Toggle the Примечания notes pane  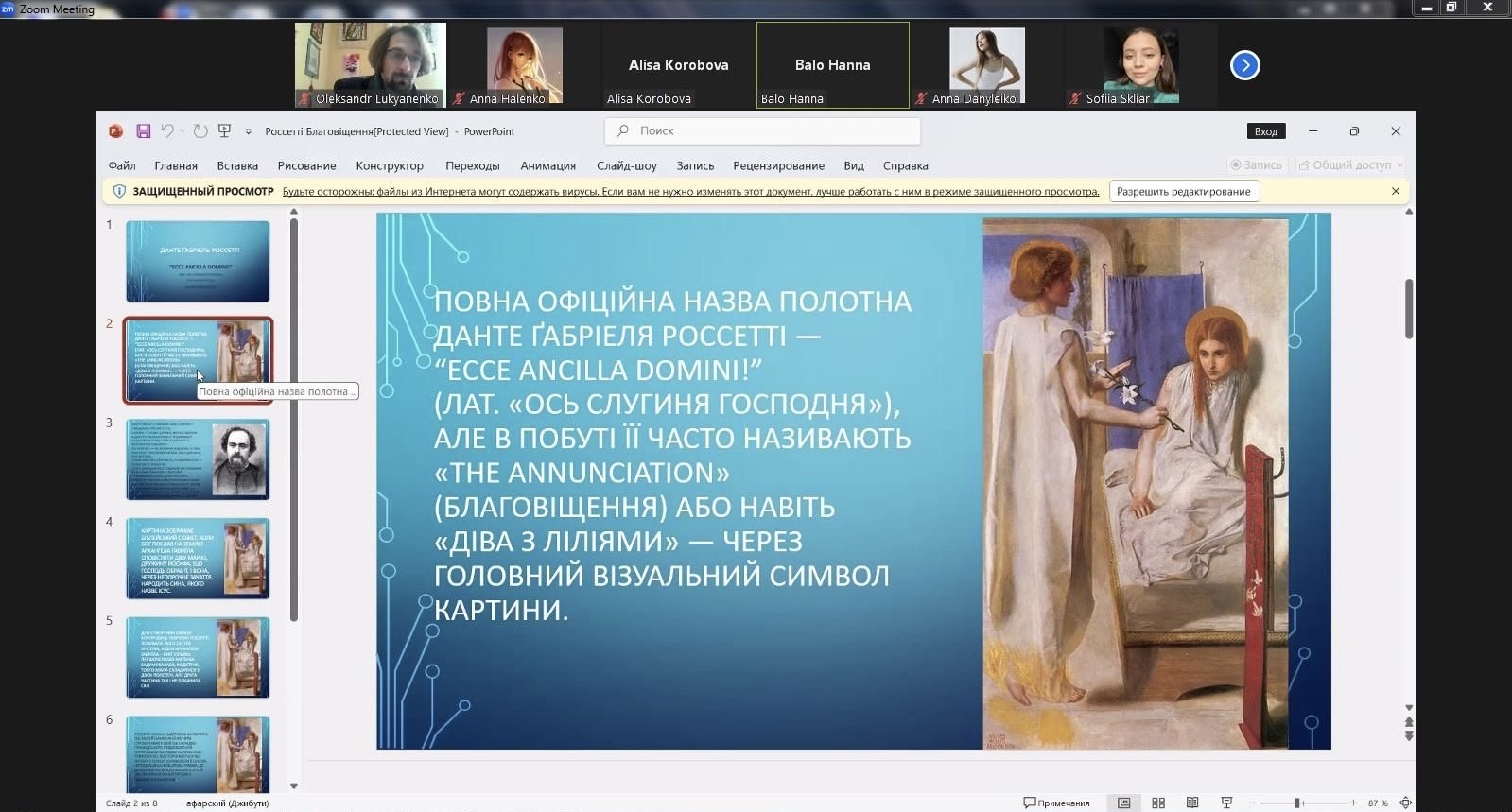coord(1056,803)
